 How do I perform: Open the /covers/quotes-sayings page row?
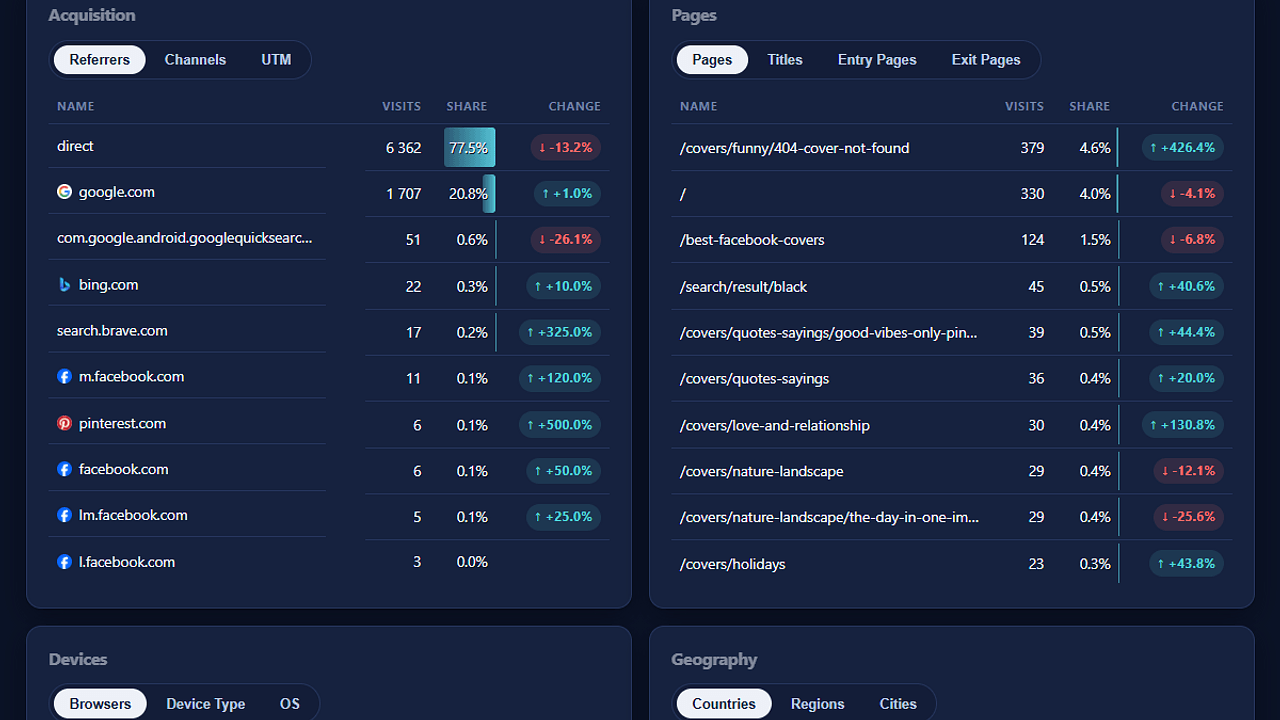[x=952, y=379]
